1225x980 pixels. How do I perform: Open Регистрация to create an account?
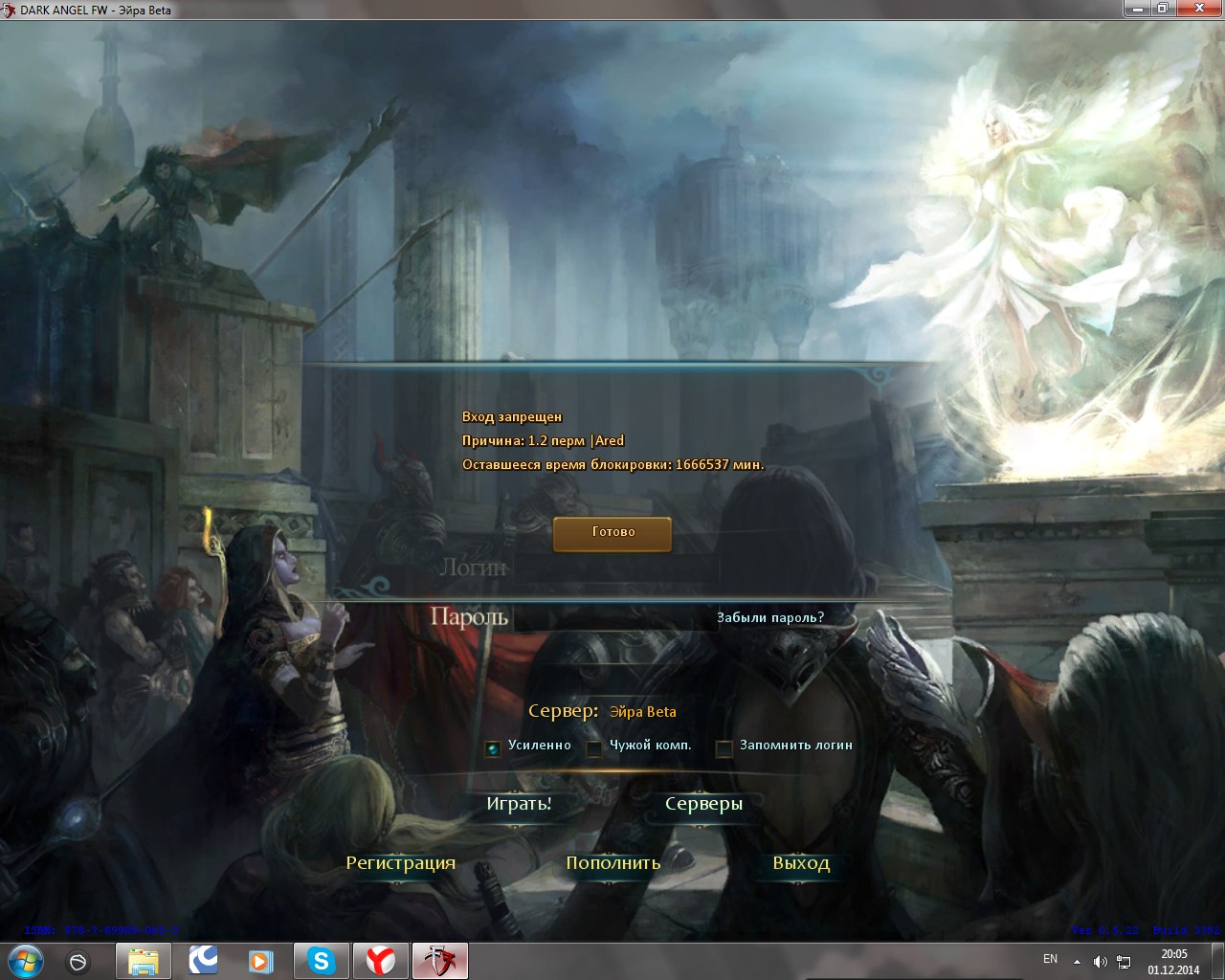(x=400, y=863)
